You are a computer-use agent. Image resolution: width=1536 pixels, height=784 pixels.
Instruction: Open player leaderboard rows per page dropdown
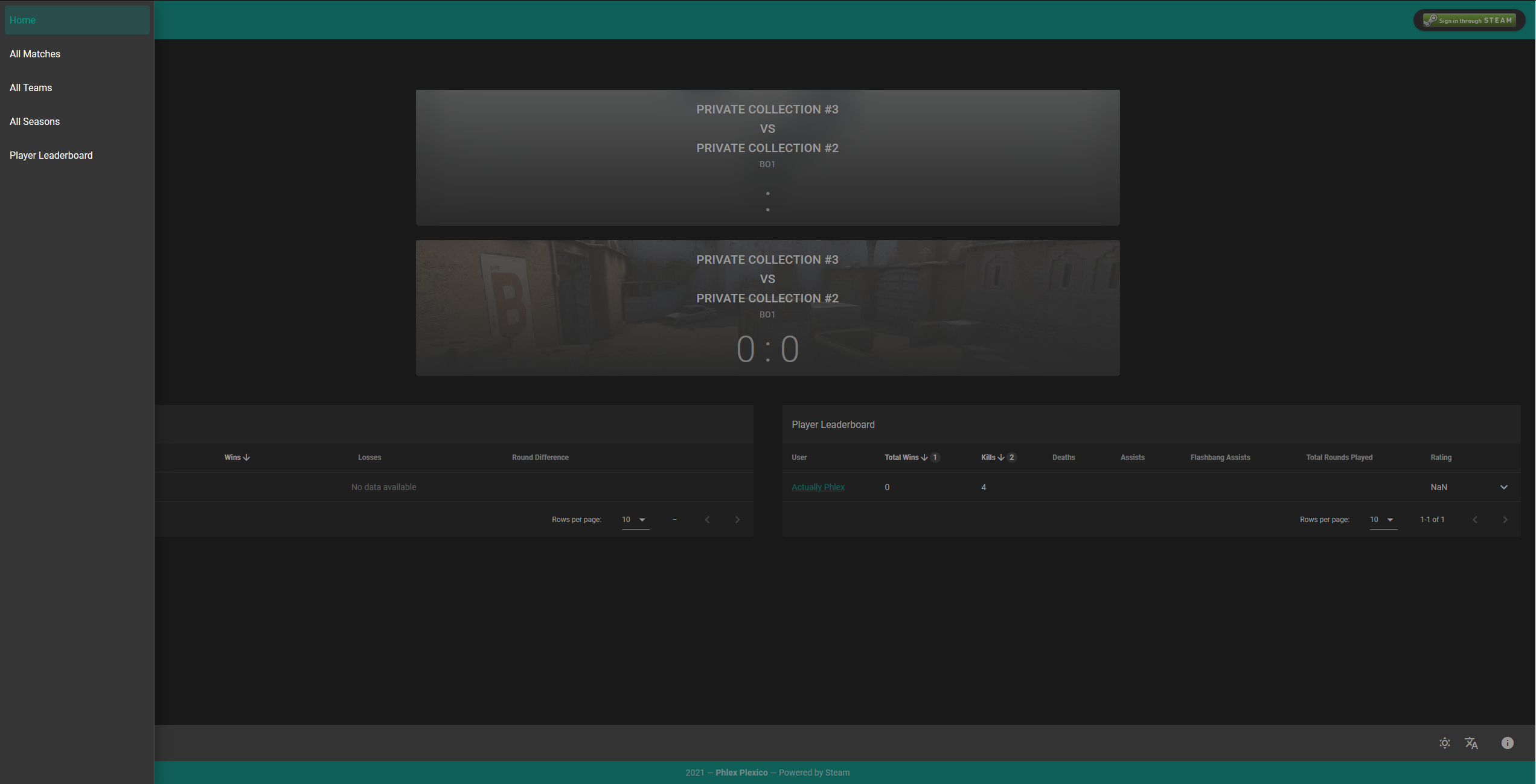[x=1383, y=520]
